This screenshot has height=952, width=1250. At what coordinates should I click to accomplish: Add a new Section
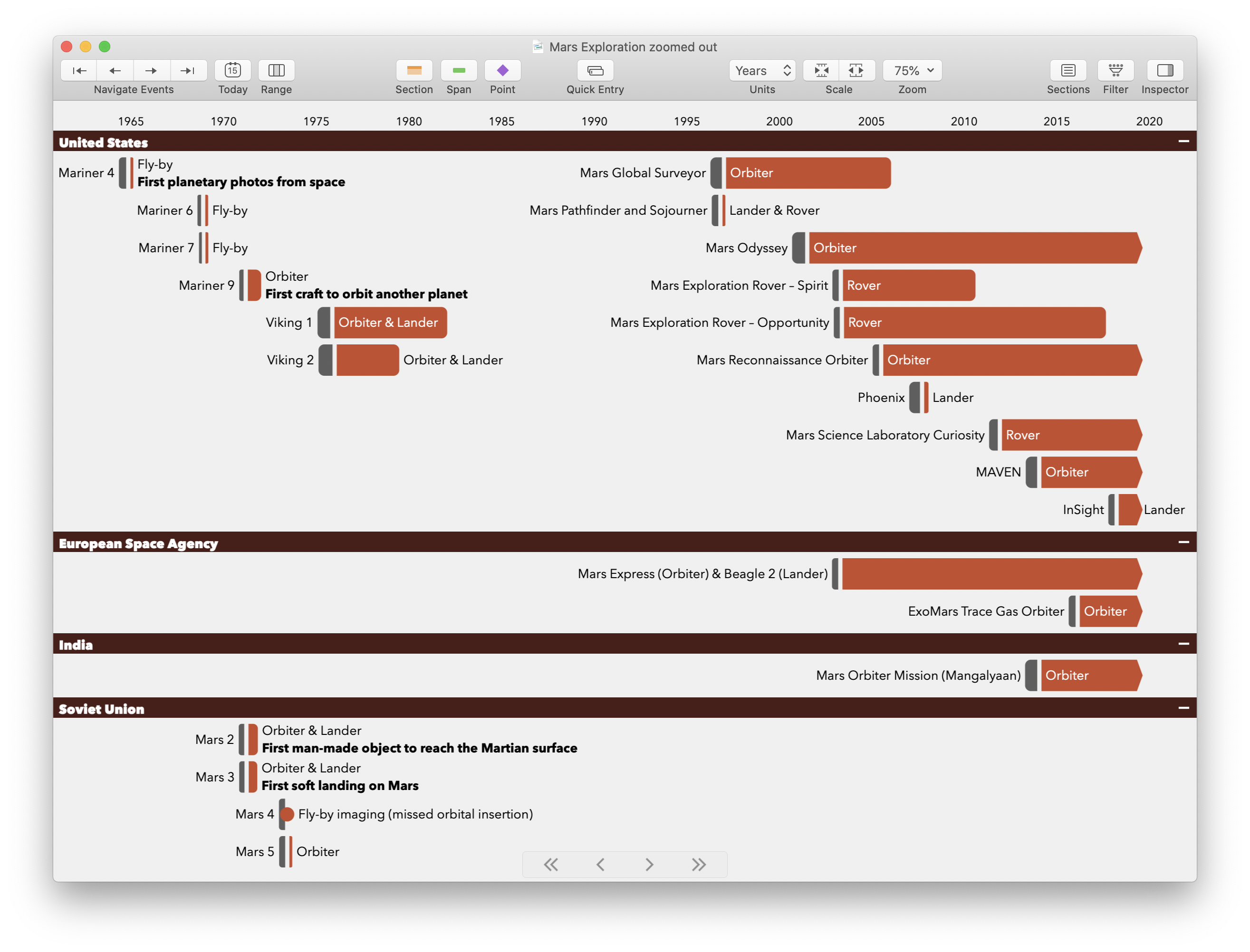click(x=414, y=70)
